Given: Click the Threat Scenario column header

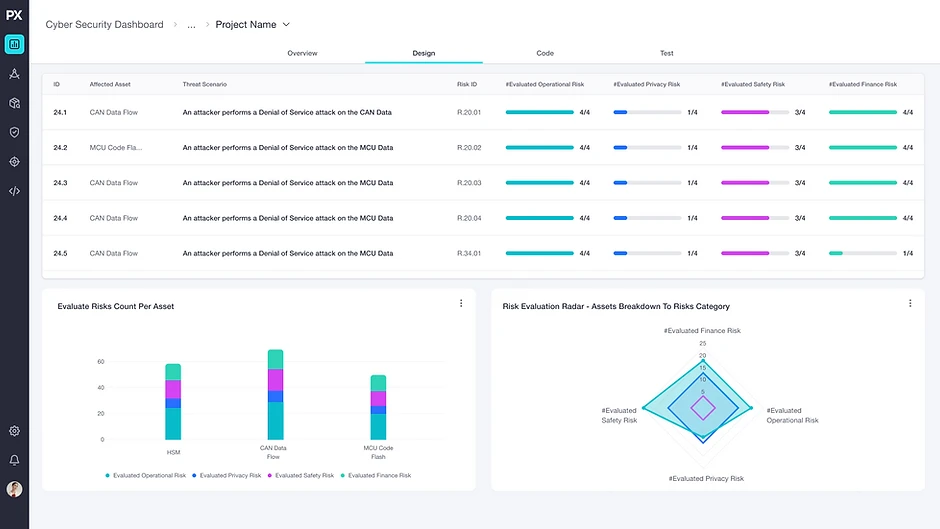Looking at the screenshot, I should point(204,85).
